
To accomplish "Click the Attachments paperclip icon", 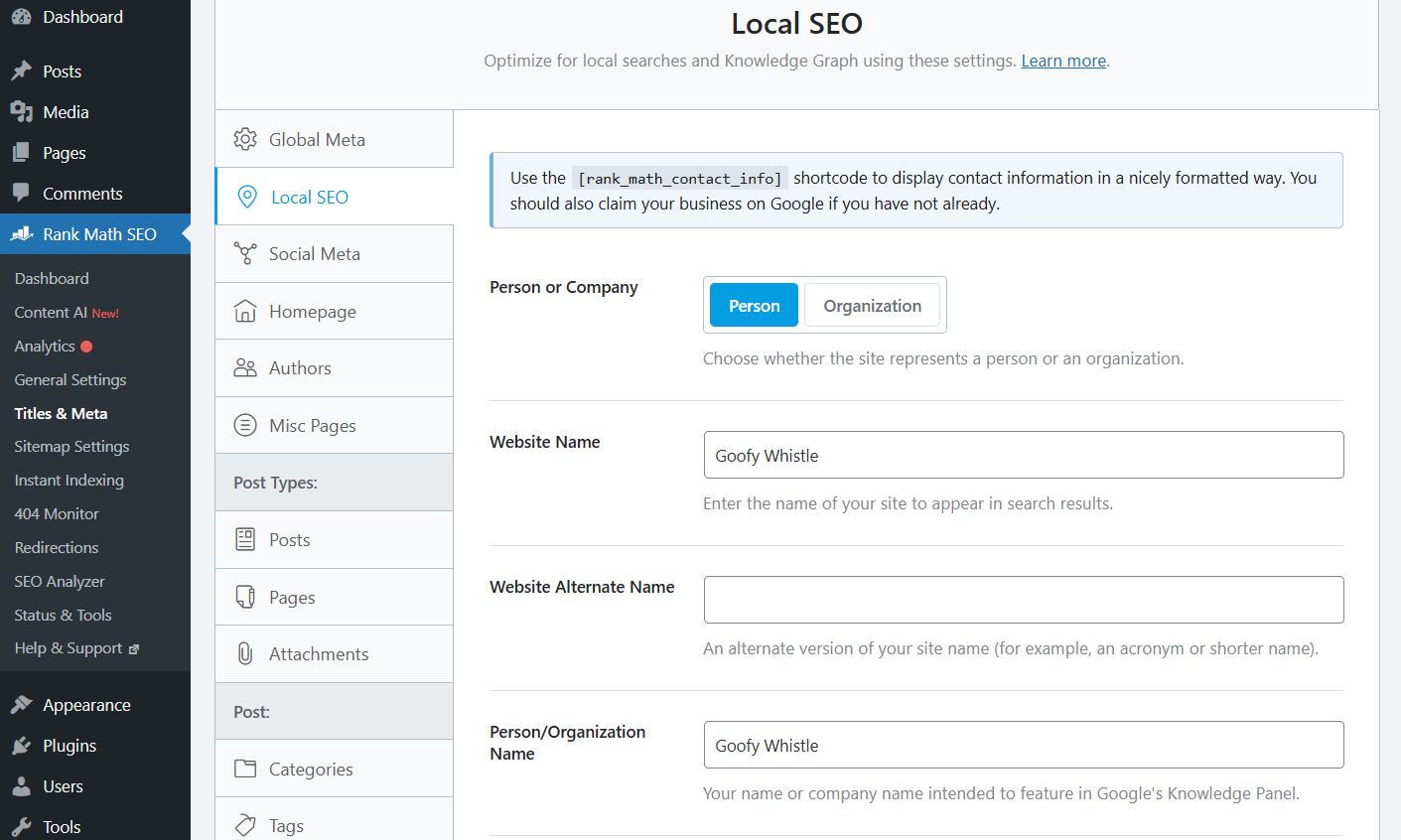I will [x=245, y=653].
